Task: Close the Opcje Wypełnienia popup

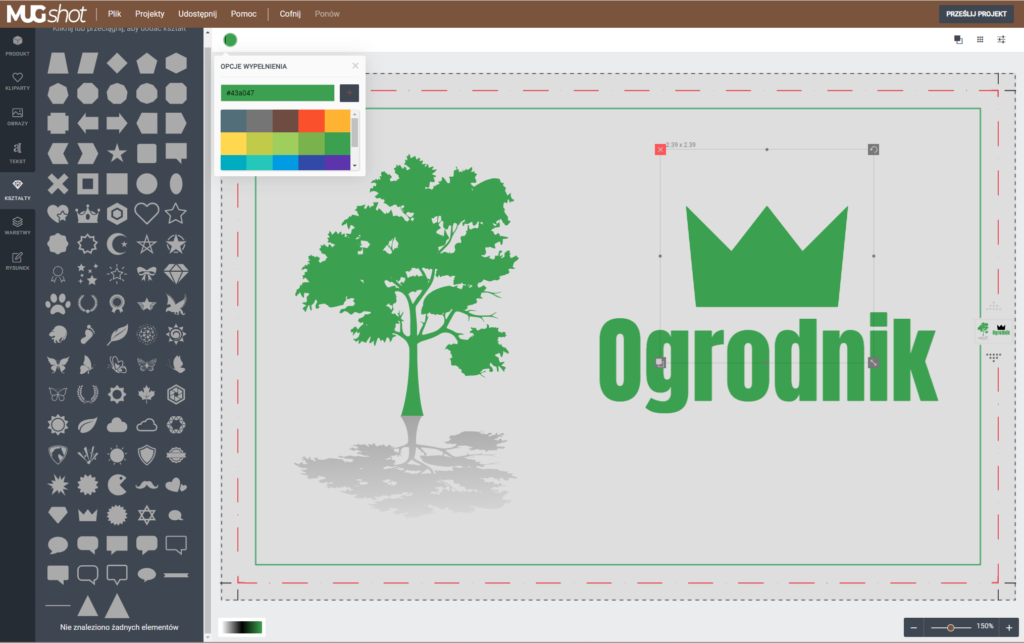Action: click(x=355, y=66)
